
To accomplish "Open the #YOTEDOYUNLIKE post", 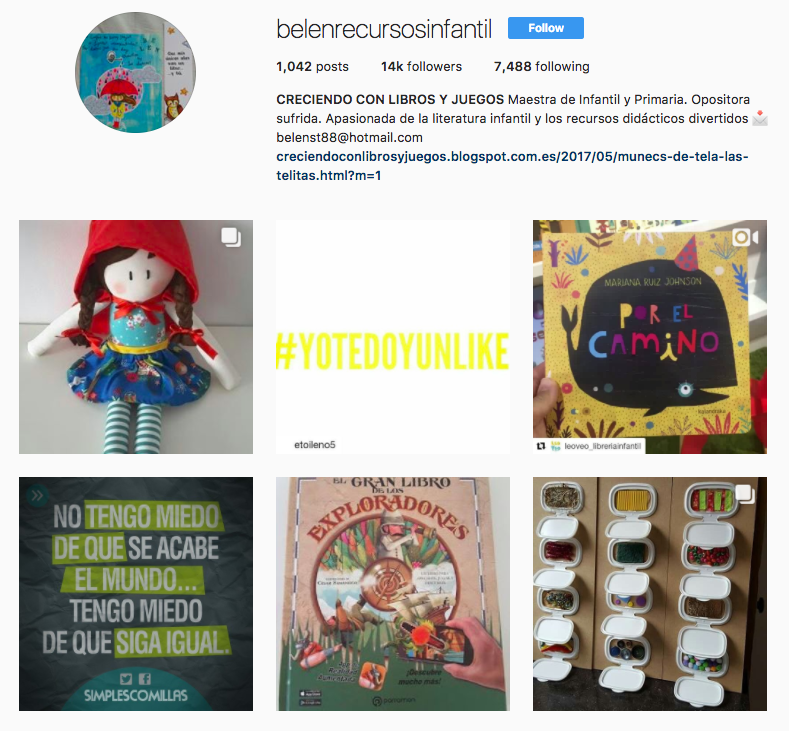I will point(393,337).
